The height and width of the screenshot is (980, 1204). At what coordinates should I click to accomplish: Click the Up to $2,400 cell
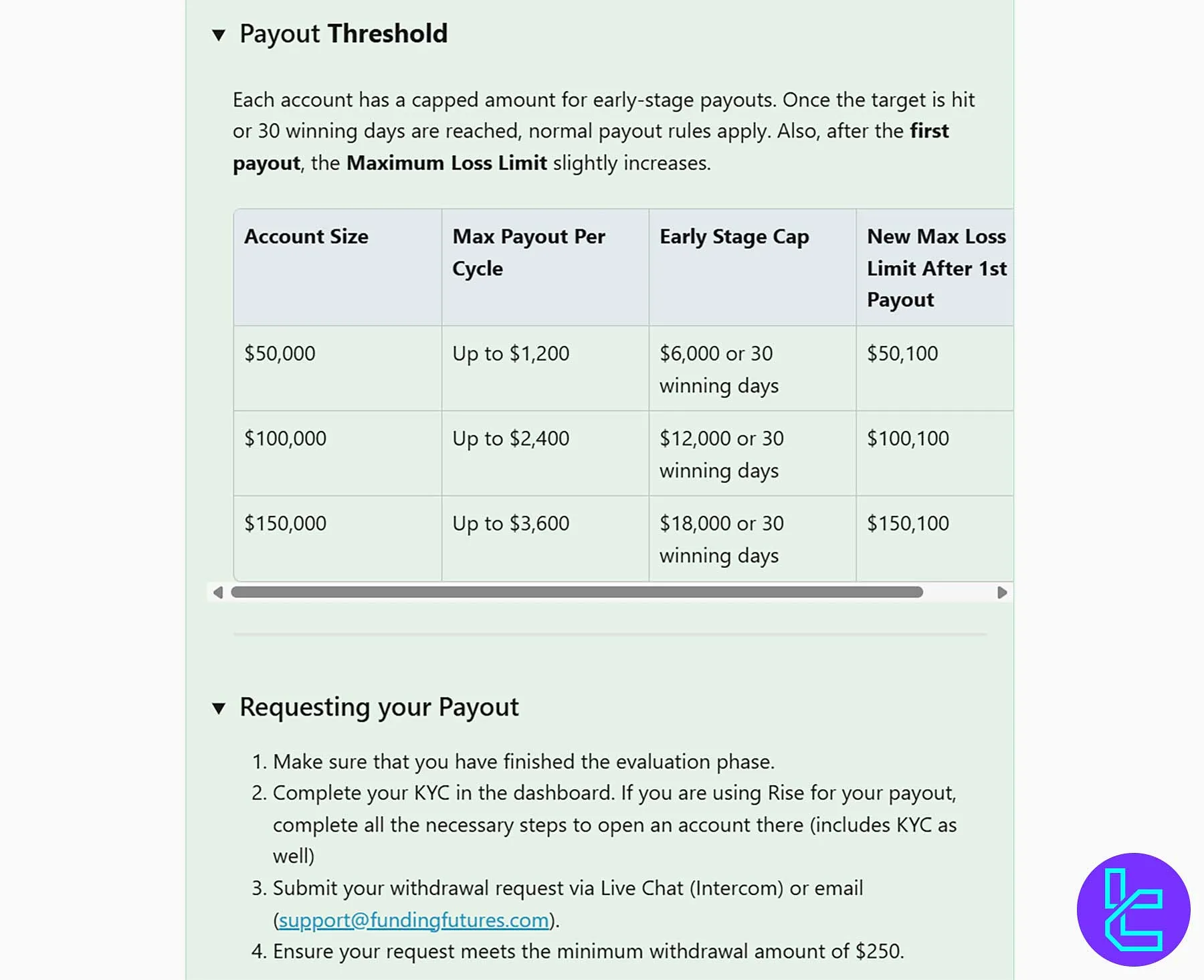[x=510, y=439]
